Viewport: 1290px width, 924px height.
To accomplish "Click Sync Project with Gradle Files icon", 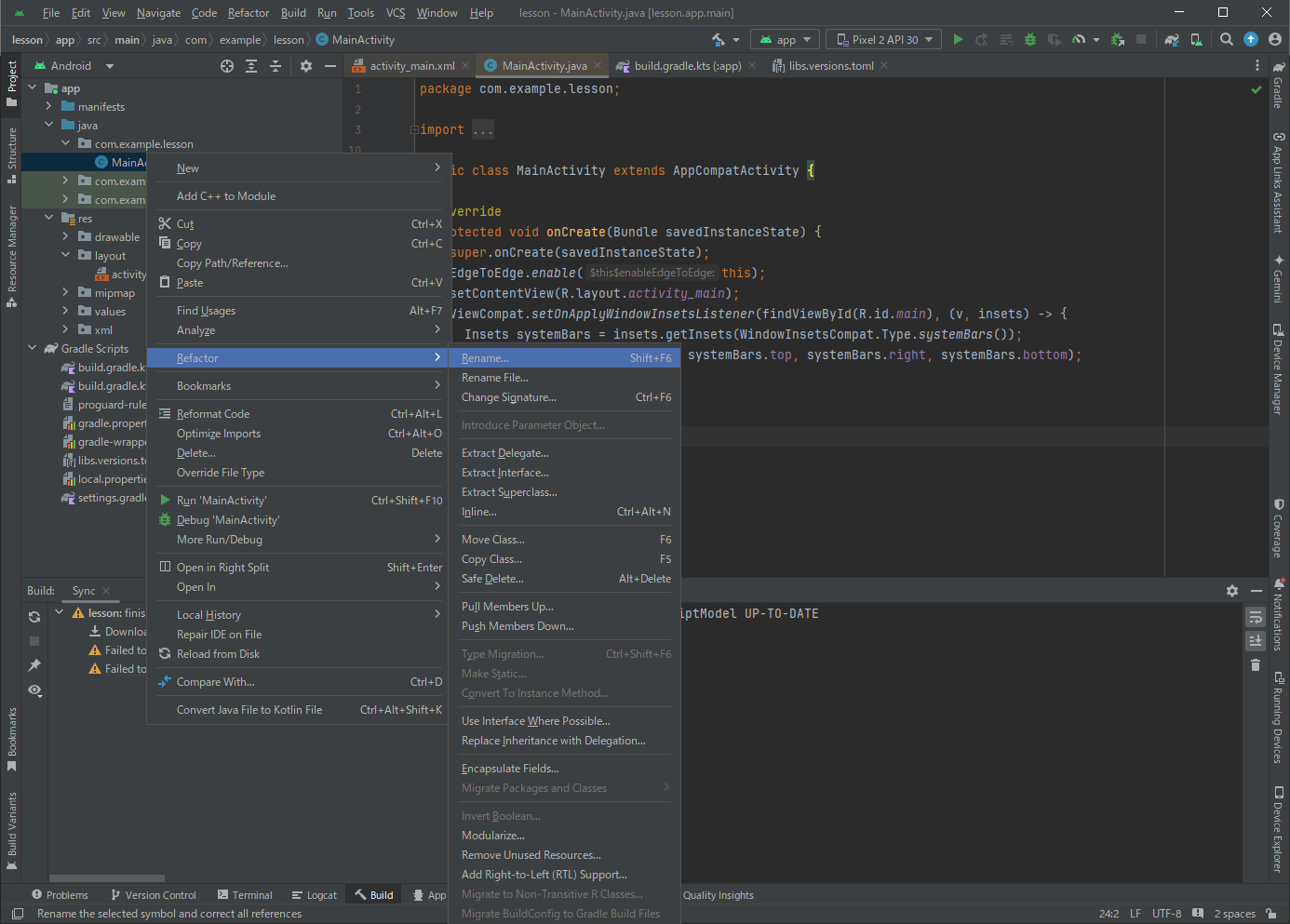I will pyautogui.click(x=1172, y=39).
